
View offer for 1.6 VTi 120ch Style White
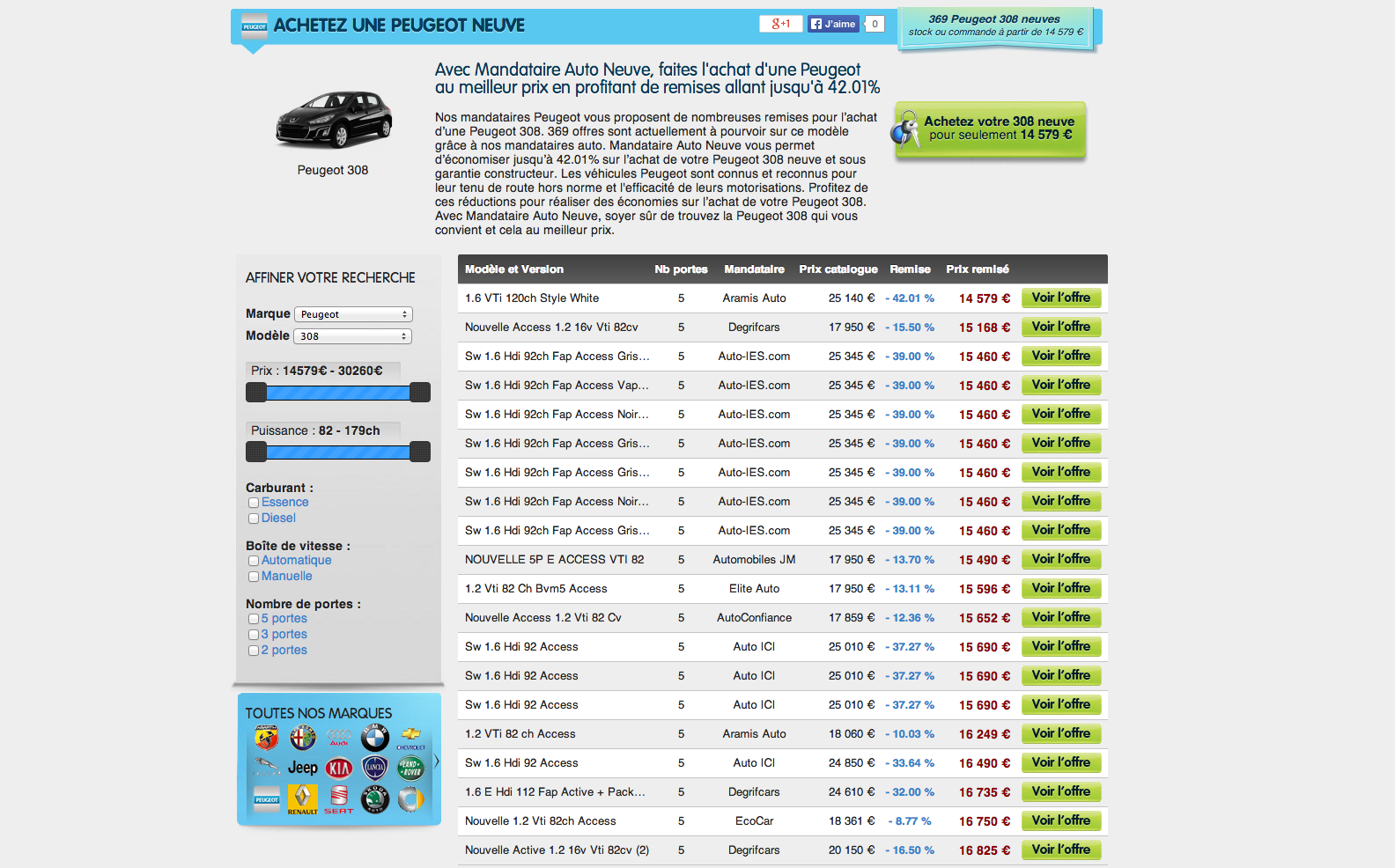tap(1060, 298)
